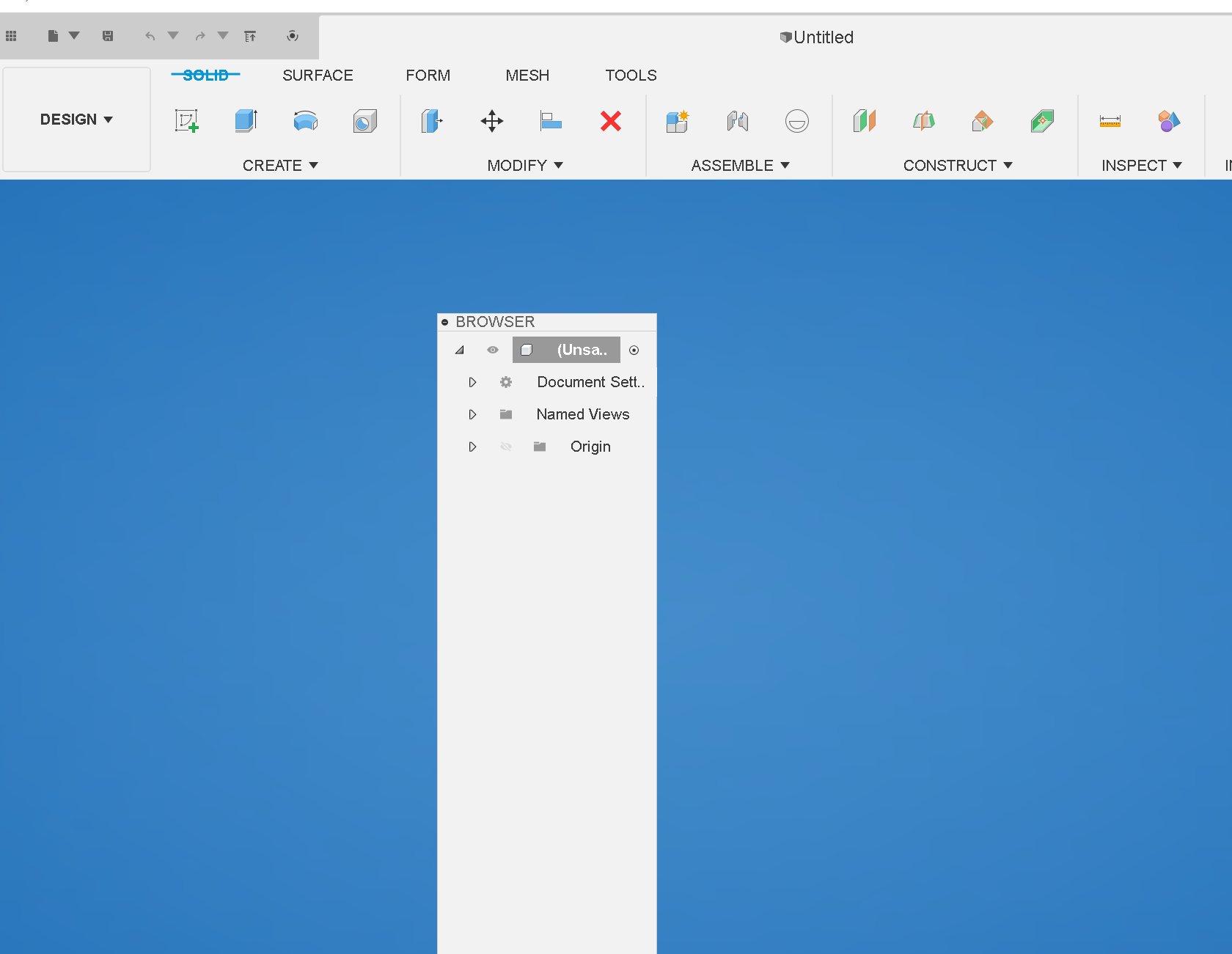Toggle visibility of the unsaved root component
1232x954 pixels.
(492, 350)
